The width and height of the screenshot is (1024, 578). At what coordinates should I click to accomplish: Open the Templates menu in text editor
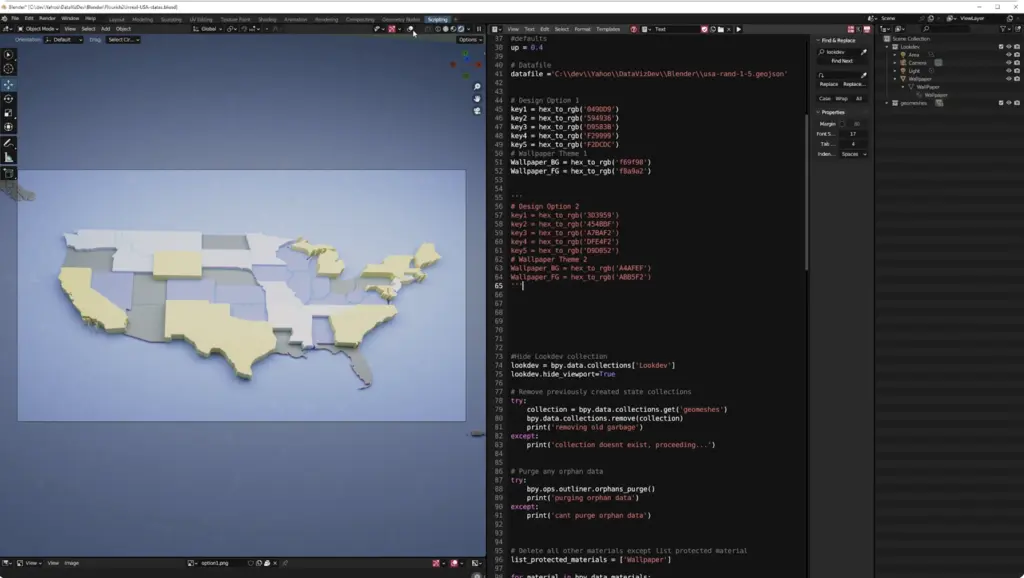click(608, 29)
